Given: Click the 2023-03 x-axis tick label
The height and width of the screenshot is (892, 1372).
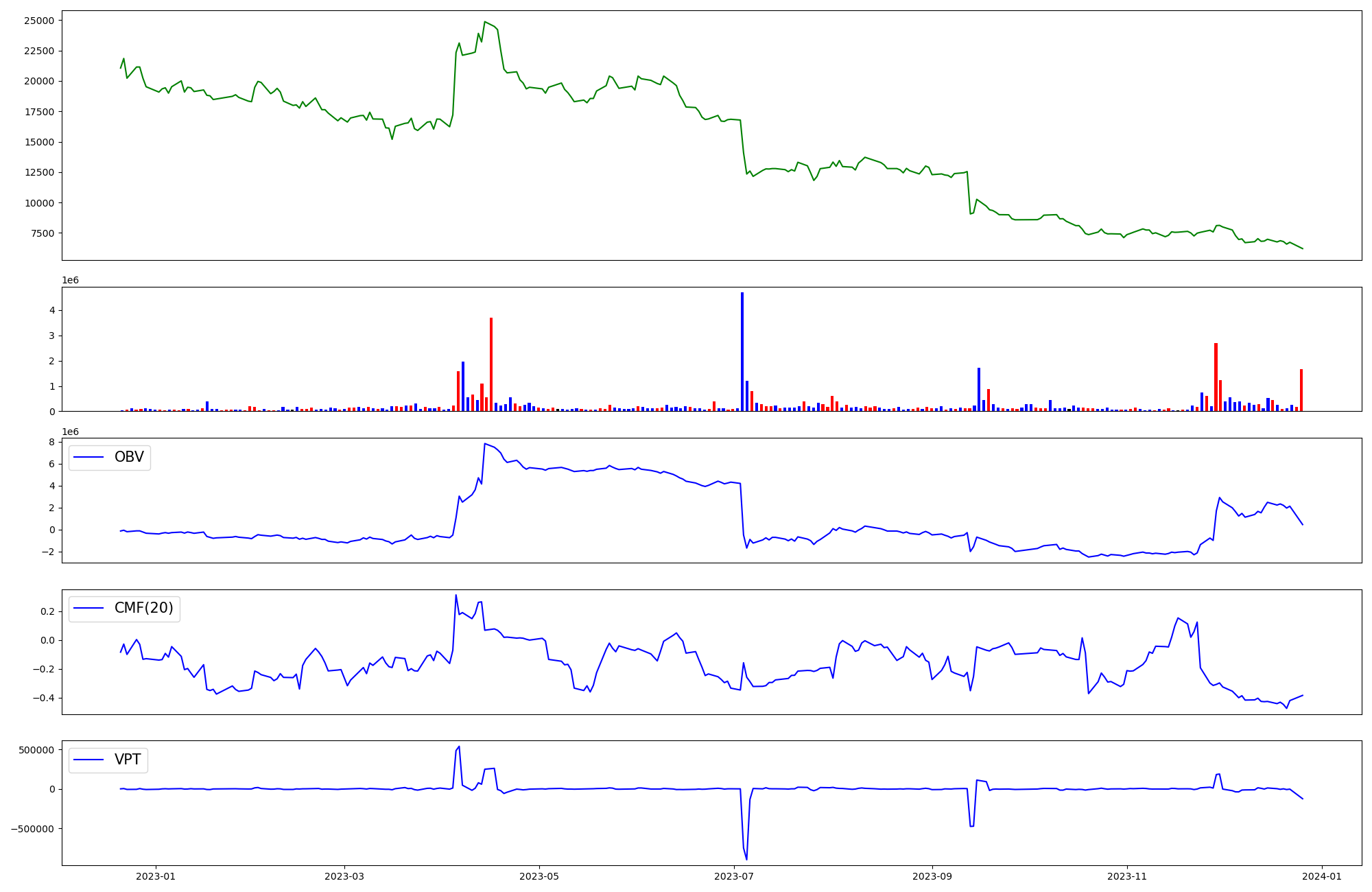Looking at the screenshot, I should tap(344, 876).
